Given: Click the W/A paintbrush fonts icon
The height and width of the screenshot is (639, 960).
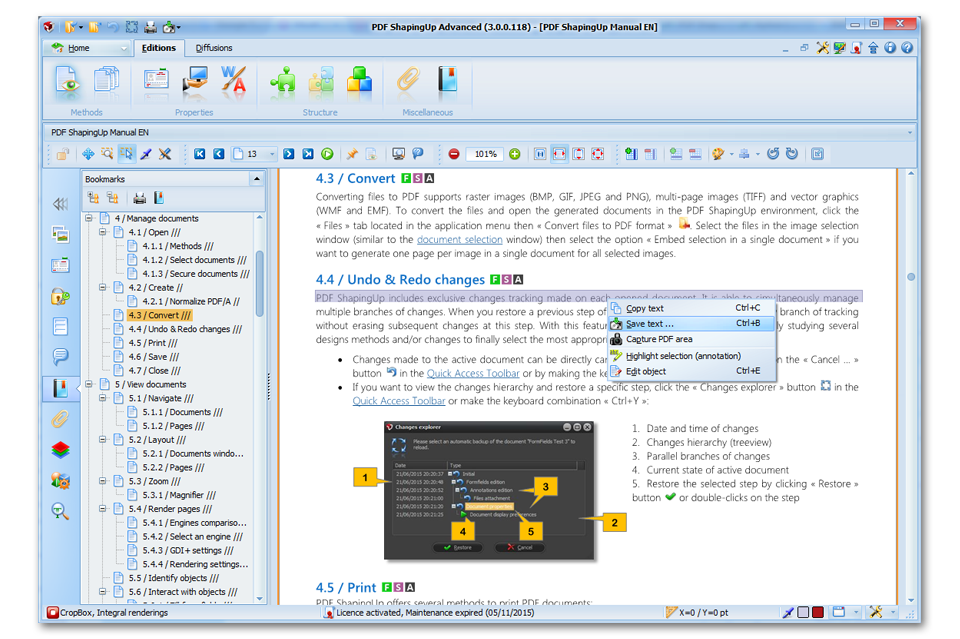Looking at the screenshot, I should (x=233, y=80).
